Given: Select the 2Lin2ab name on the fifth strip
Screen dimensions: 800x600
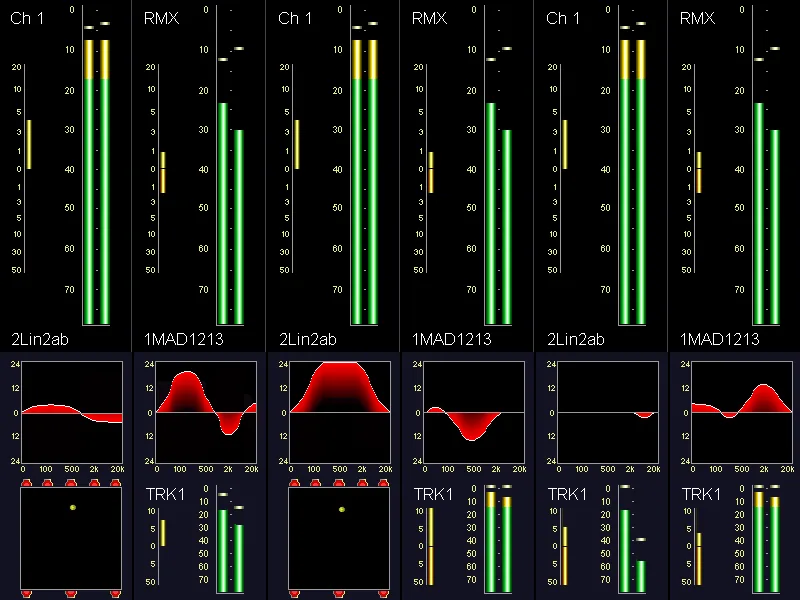Looking at the screenshot, I should (576, 339).
